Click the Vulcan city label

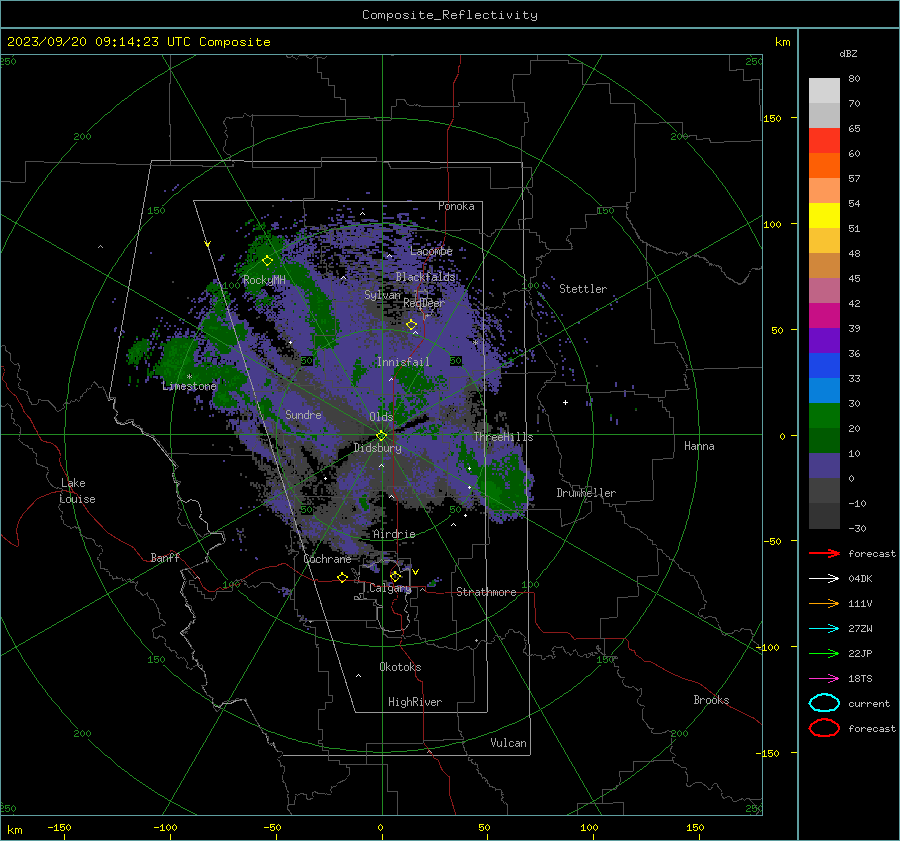pyautogui.click(x=508, y=743)
